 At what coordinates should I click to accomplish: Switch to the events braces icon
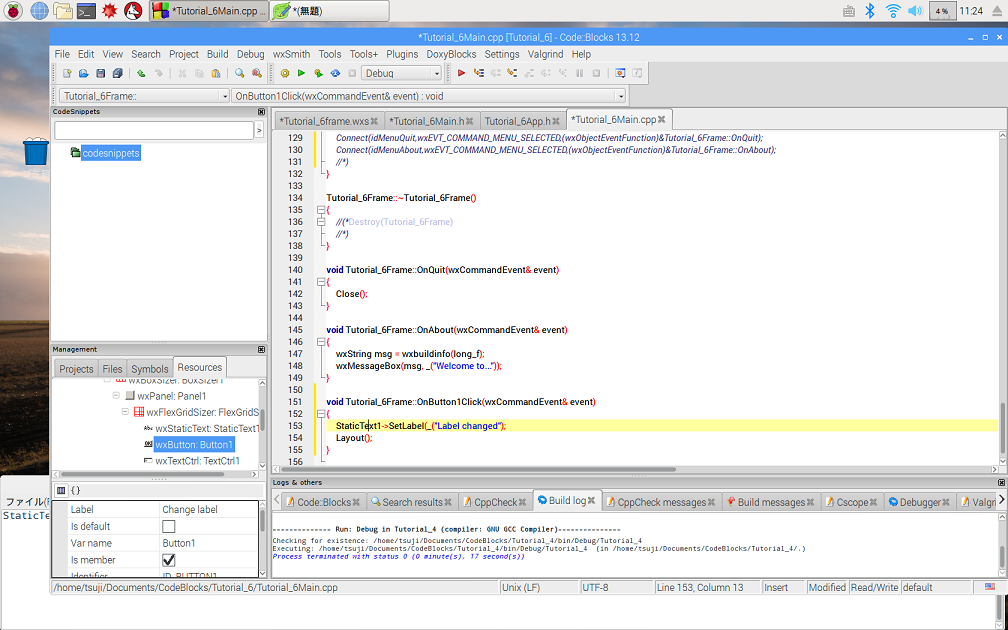75,490
